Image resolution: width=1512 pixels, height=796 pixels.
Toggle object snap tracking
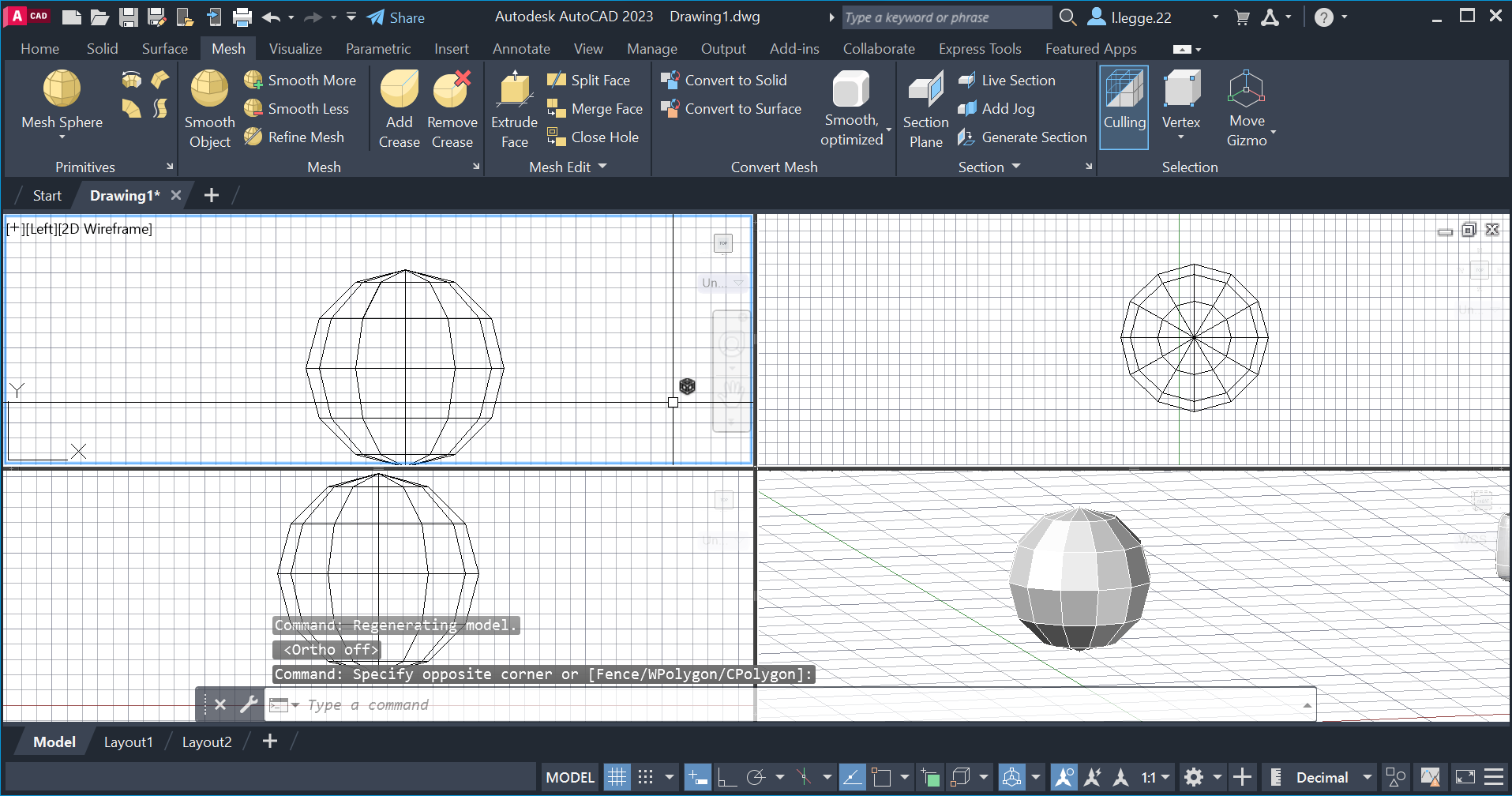[x=852, y=777]
